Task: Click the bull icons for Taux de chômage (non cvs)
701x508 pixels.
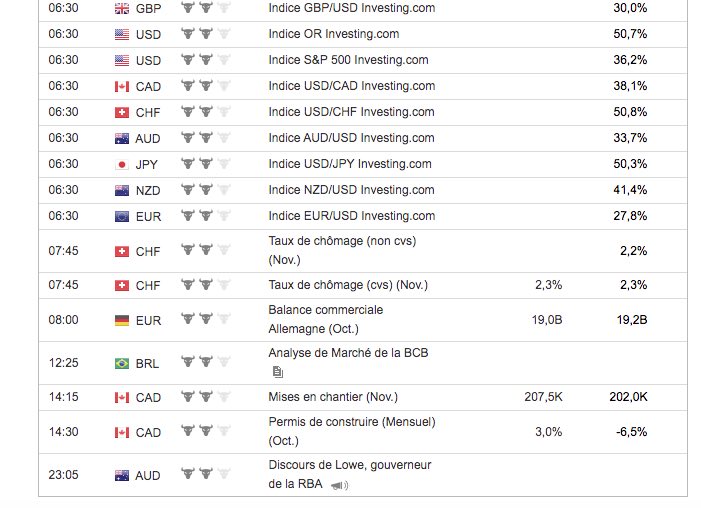Action: pos(205,250)
